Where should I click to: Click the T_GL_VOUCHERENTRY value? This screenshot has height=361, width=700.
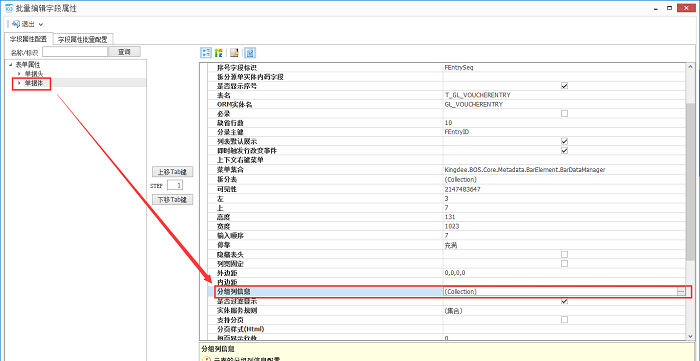(x=477, y=95)
